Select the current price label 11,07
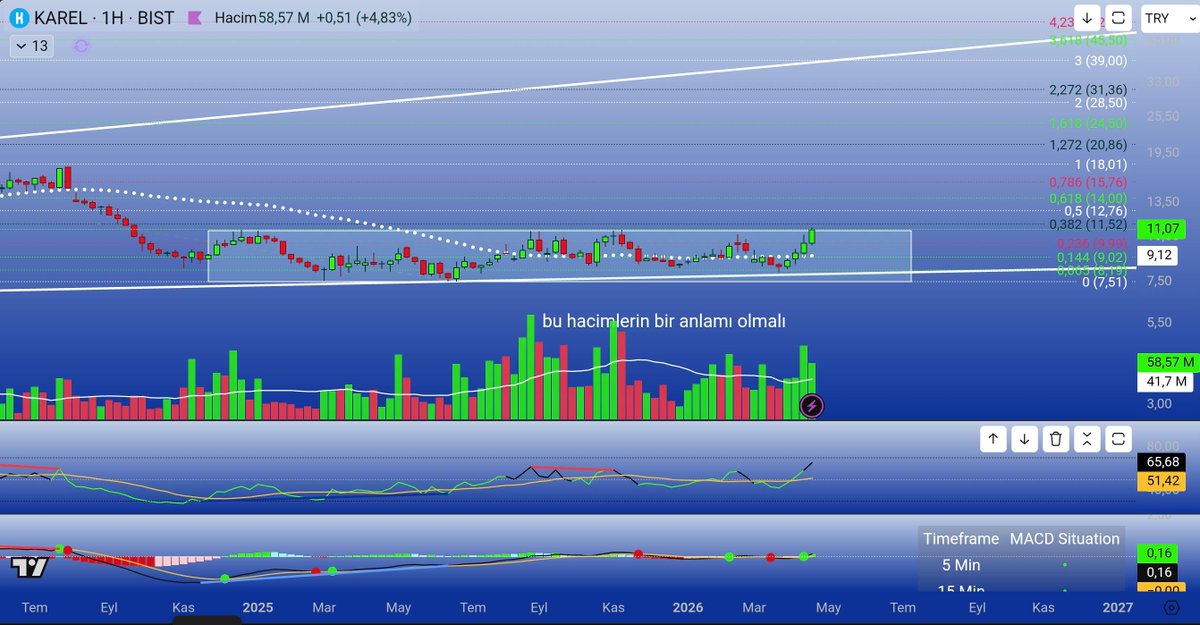 point(1160,229)
